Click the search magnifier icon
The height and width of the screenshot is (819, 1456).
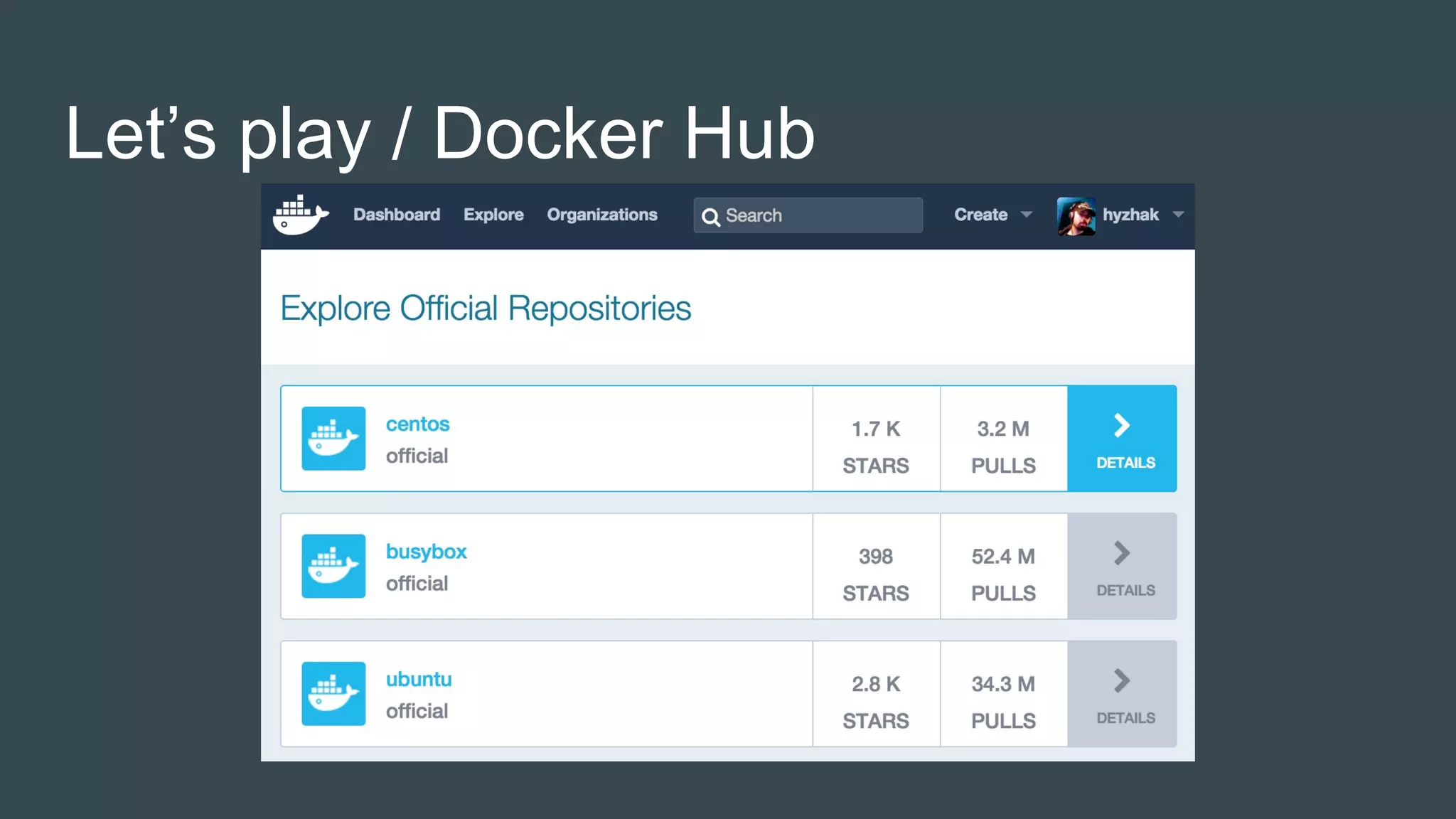(x=711, y=216)
